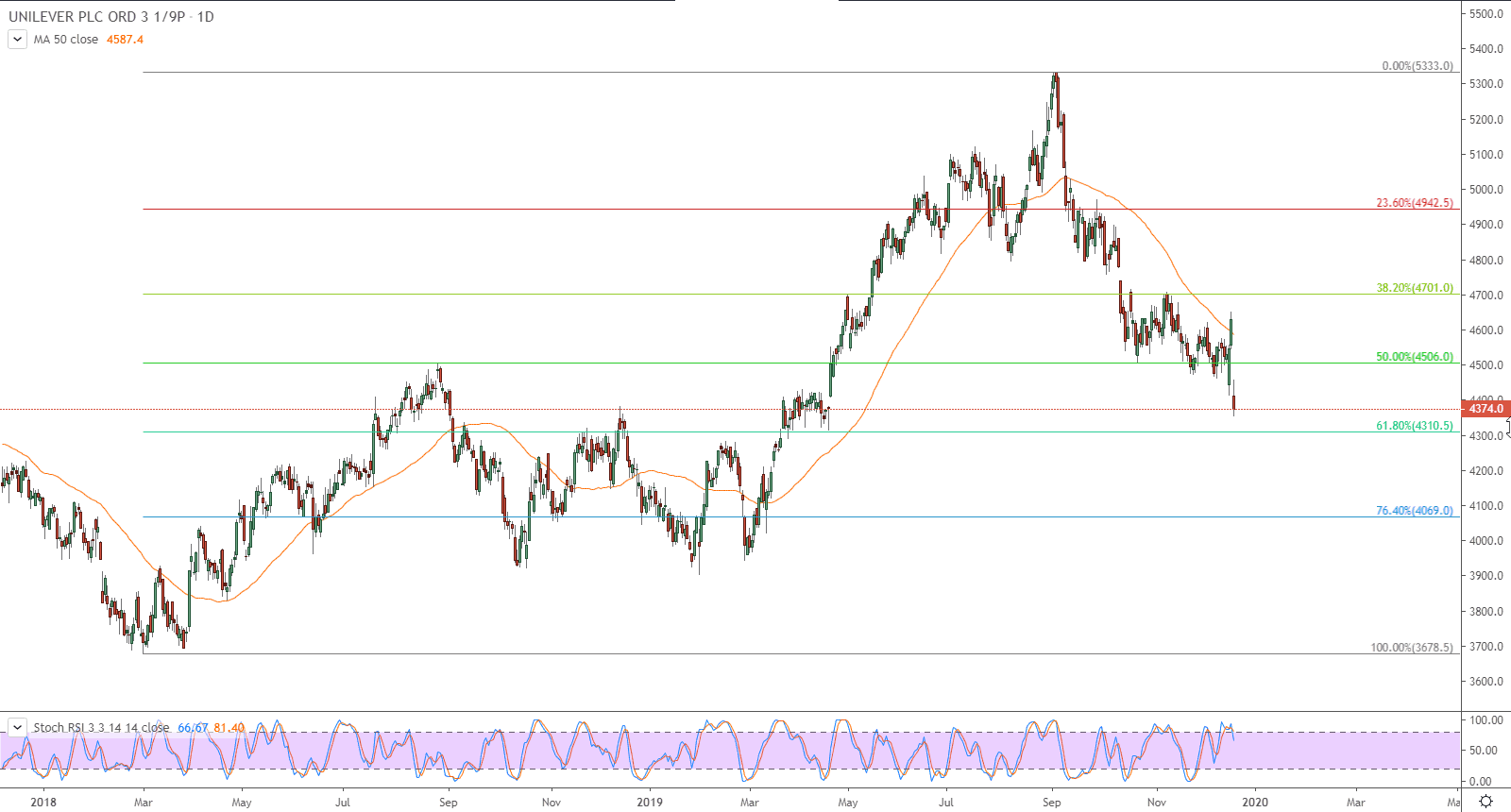Screen dimensions: 1511x812
Task: Select the 50.00%(4506.0) Fibonacci label
Action: click(1415, 357)
